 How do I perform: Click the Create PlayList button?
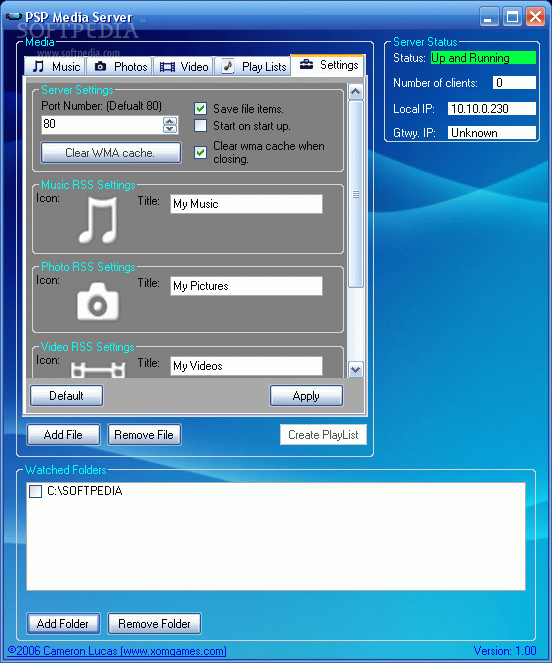point(323,435)
